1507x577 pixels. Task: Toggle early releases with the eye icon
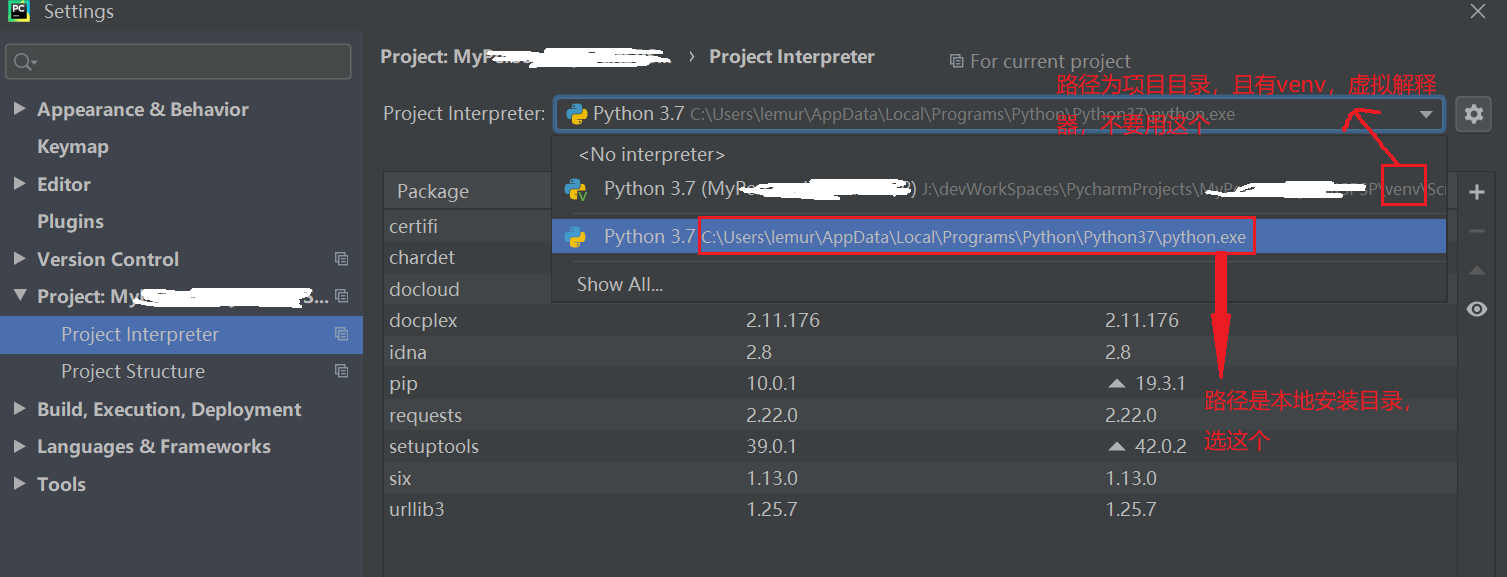coord(1477,308)
